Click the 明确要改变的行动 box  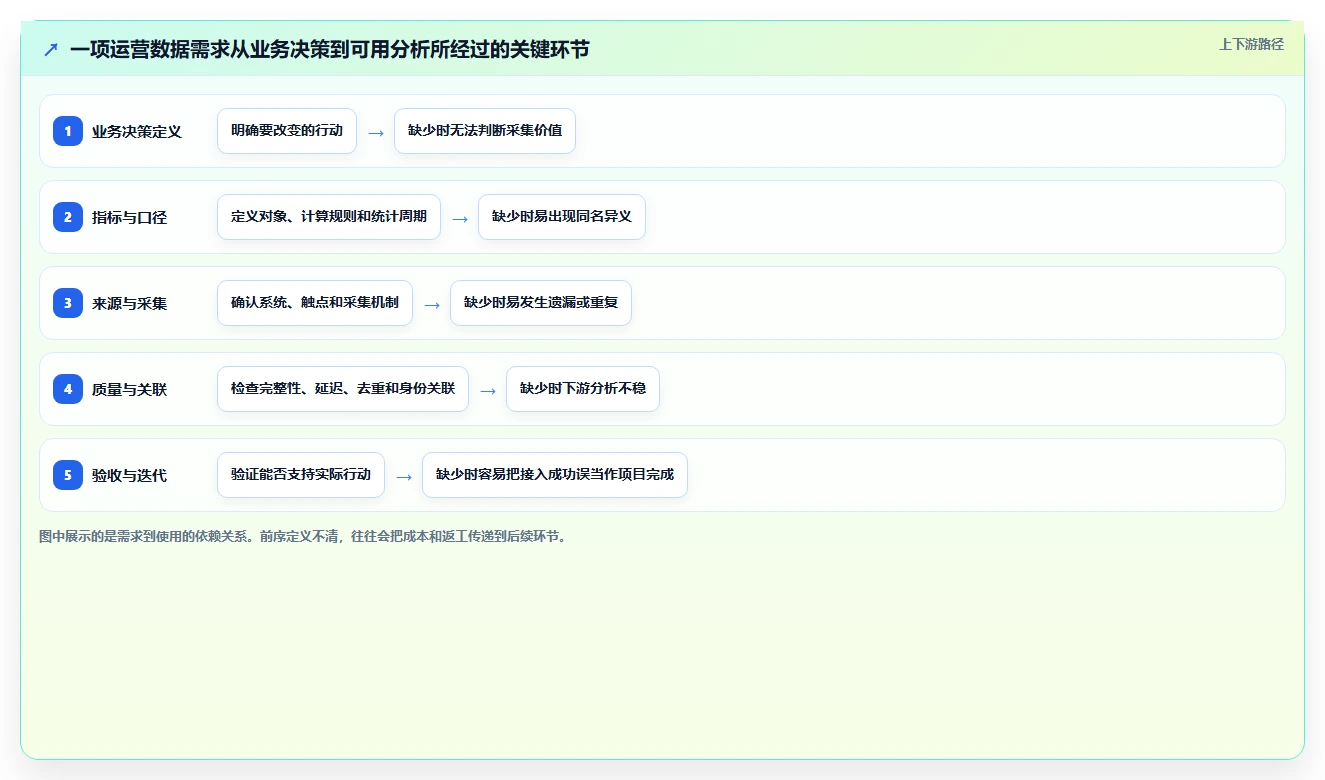click(287, 131)
